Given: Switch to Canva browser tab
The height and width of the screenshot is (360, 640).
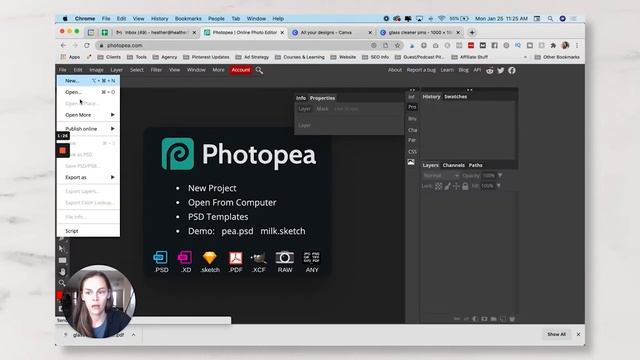Looking at the screenshot, I should pos(331,32).
